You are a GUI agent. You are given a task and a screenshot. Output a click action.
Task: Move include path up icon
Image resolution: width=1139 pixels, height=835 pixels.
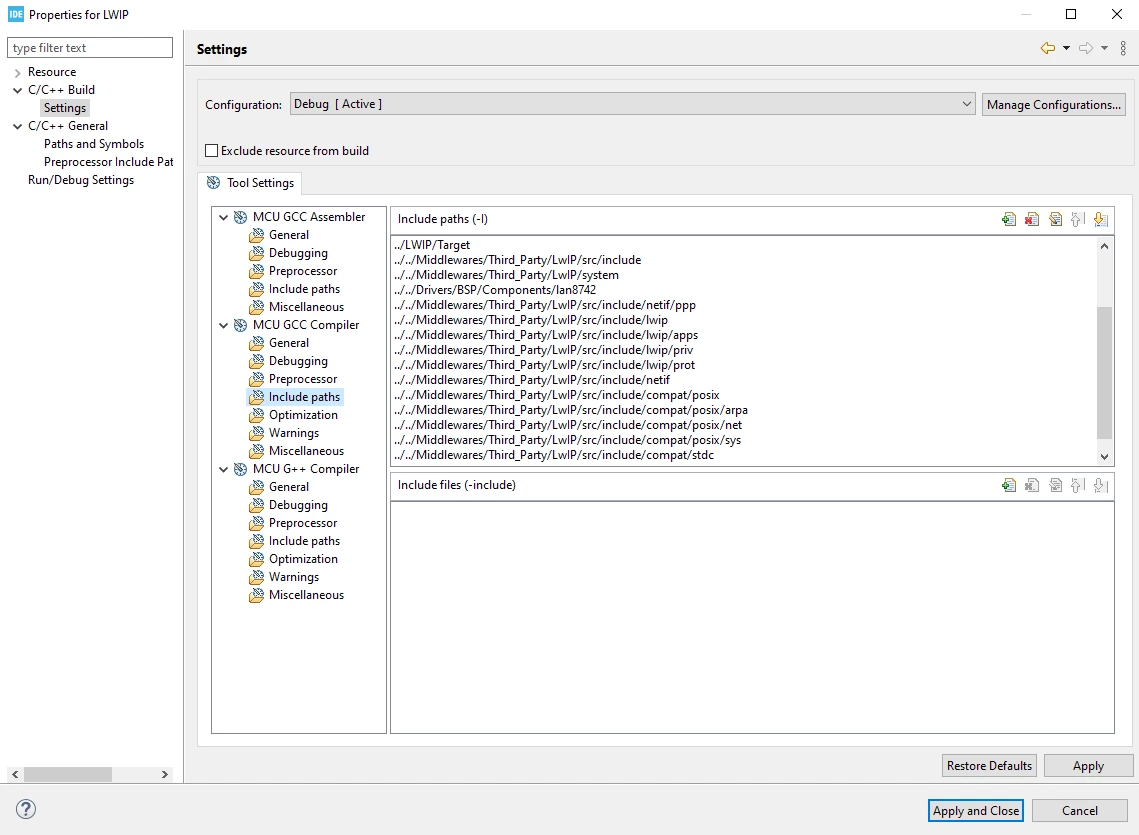1078,219
